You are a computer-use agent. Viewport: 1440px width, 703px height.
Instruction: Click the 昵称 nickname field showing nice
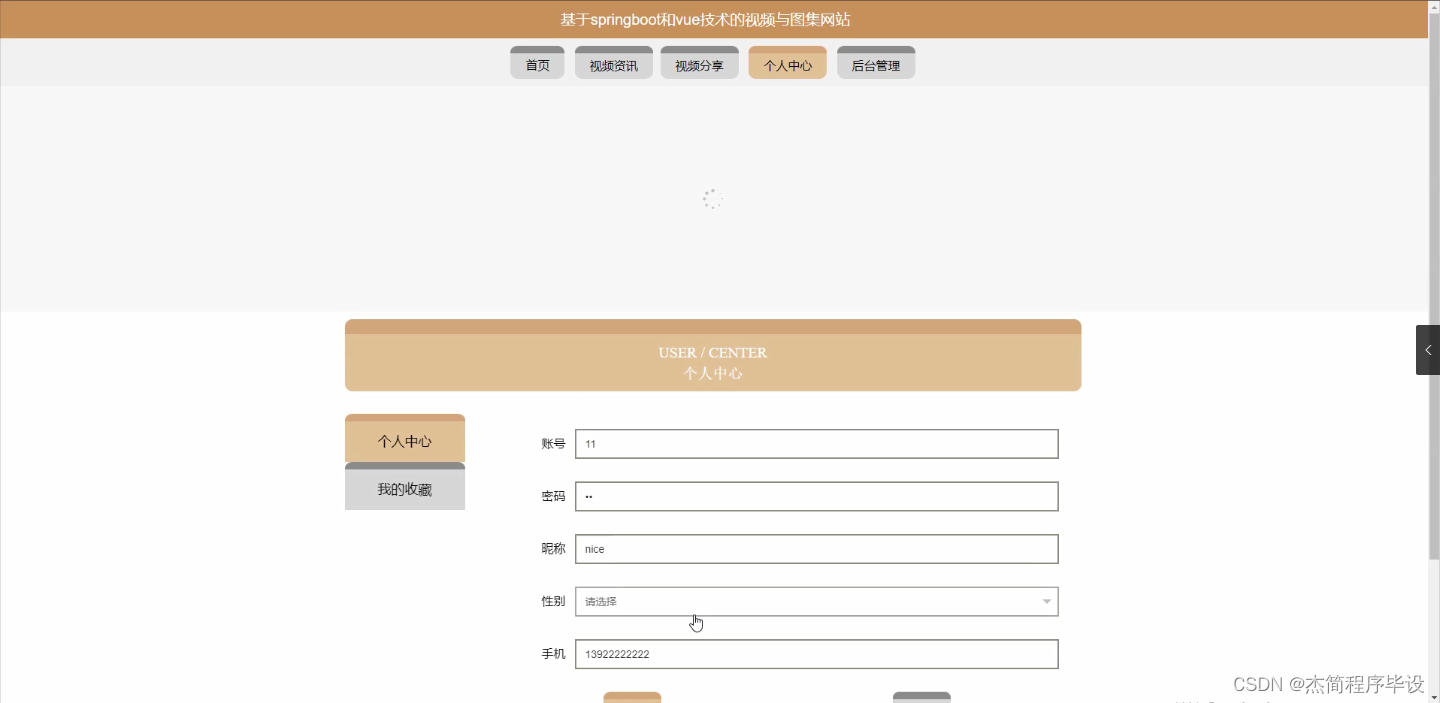[x=816, y=548]
